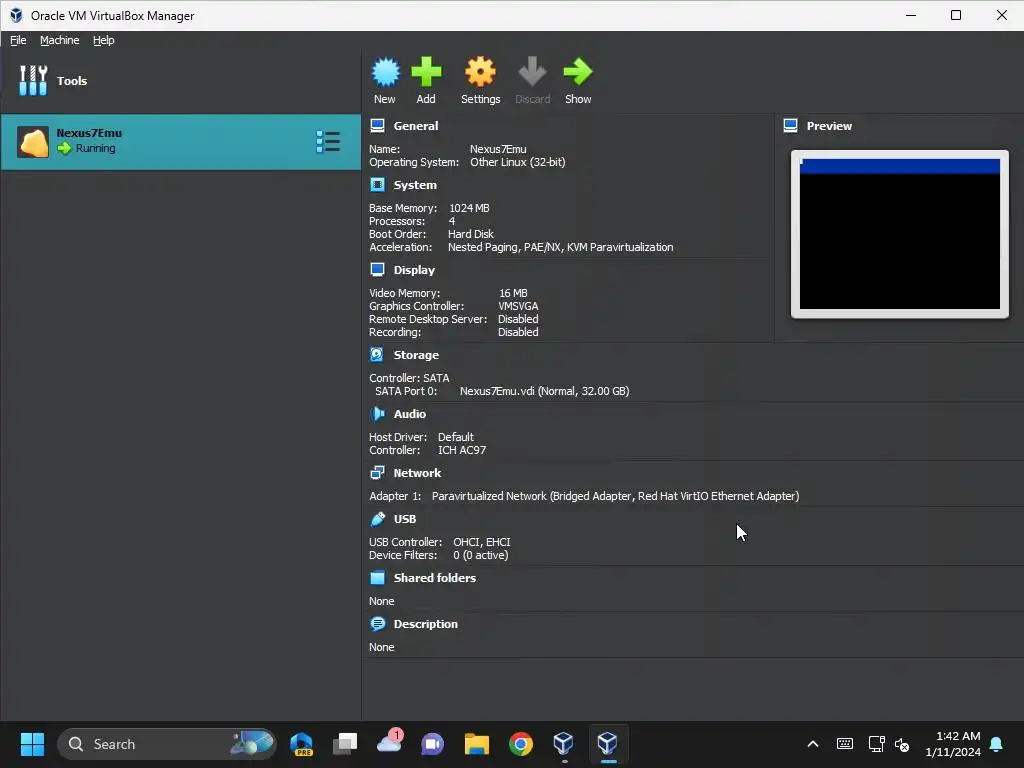Click the General section monitor icon
This screenshot has height=768, width=1024.
(377, 125)
